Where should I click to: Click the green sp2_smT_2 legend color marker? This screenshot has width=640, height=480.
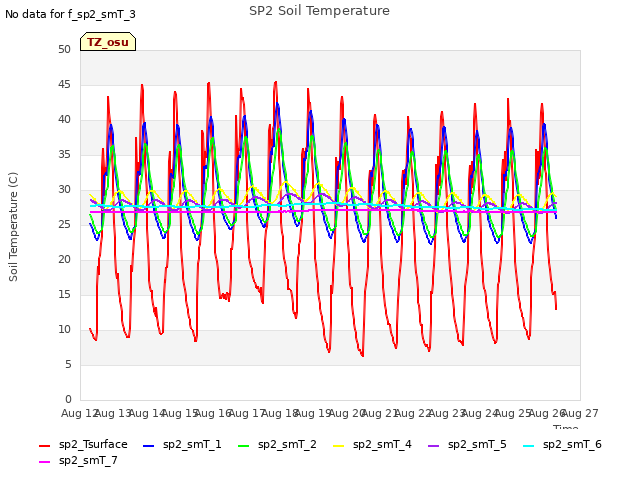click(x=244, y=446)
